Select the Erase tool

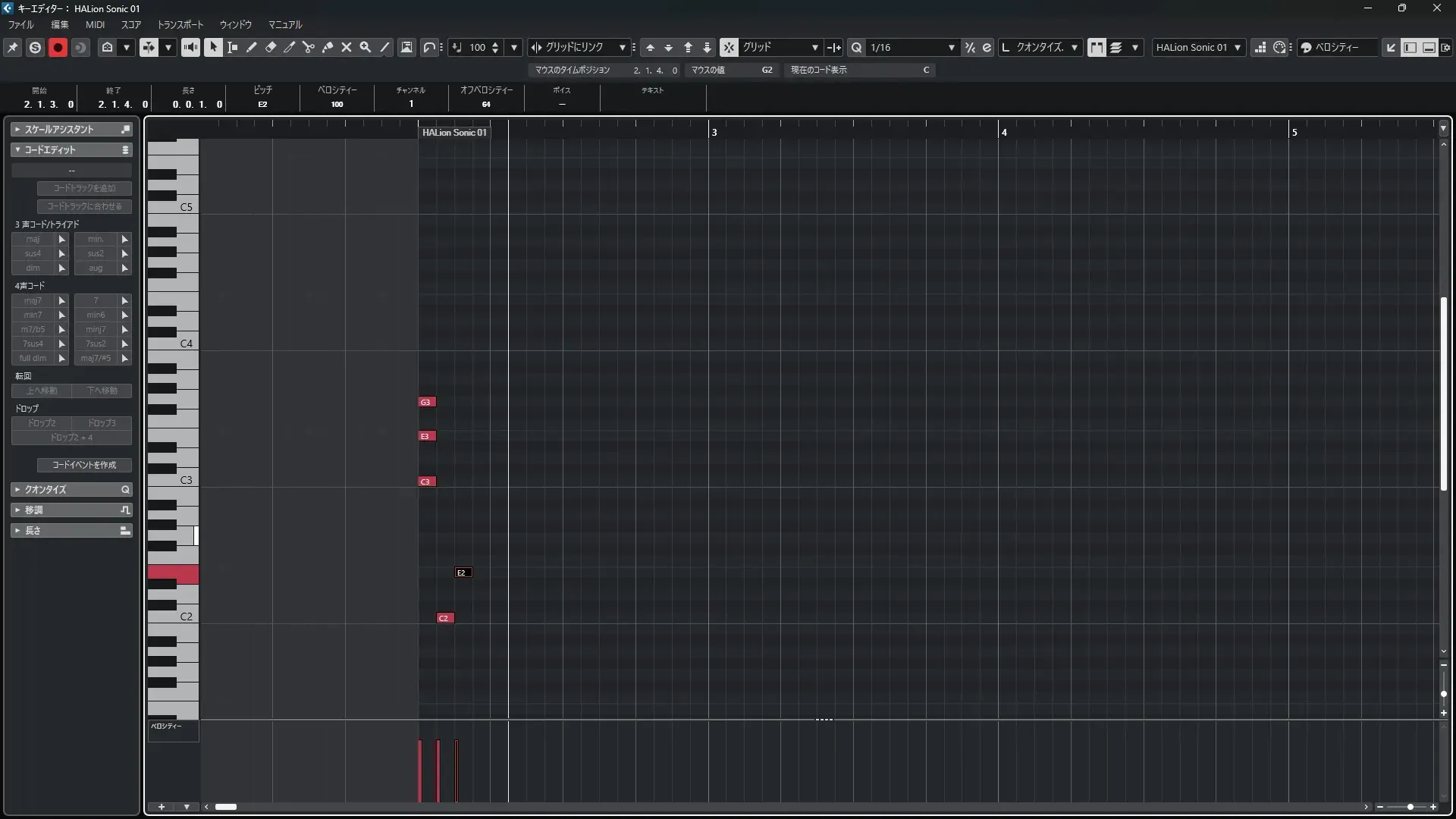click(x=271, y=47)
